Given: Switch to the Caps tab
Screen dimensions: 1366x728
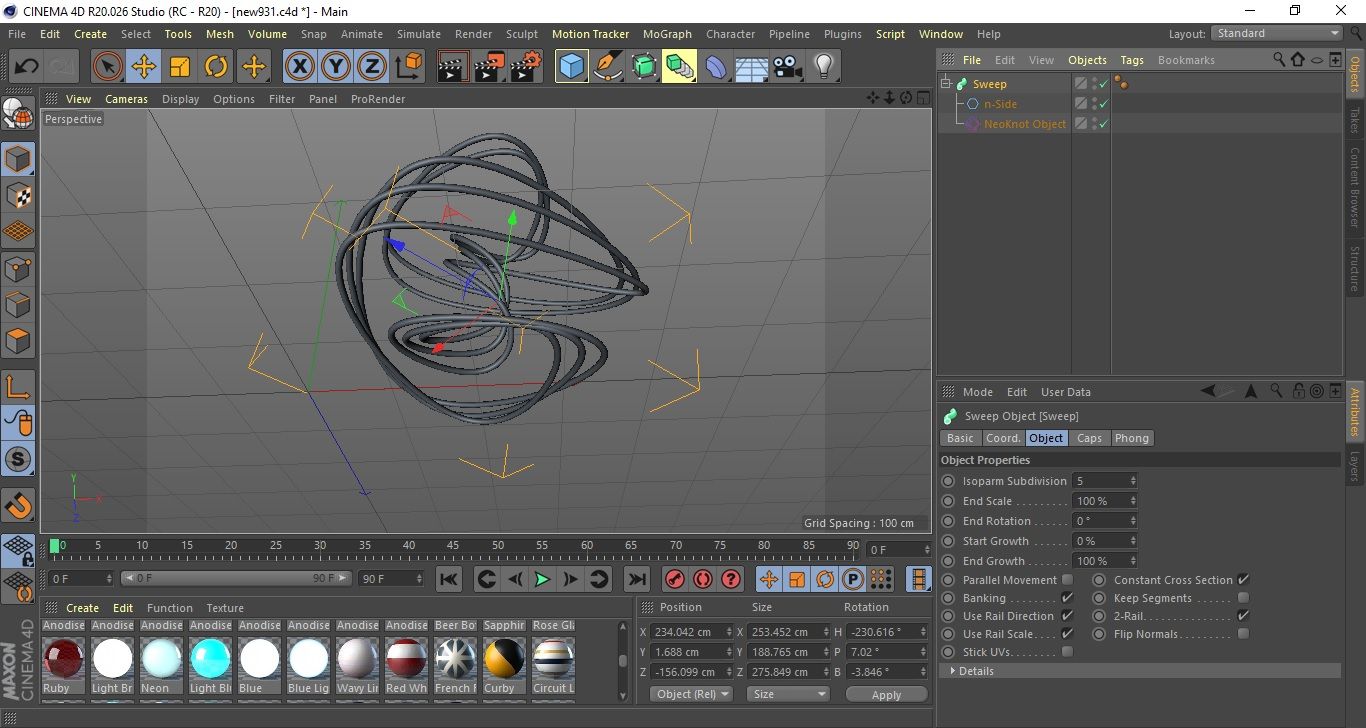Looking at the screenshot, I should pyautogui.click(x=1089, y=438).
